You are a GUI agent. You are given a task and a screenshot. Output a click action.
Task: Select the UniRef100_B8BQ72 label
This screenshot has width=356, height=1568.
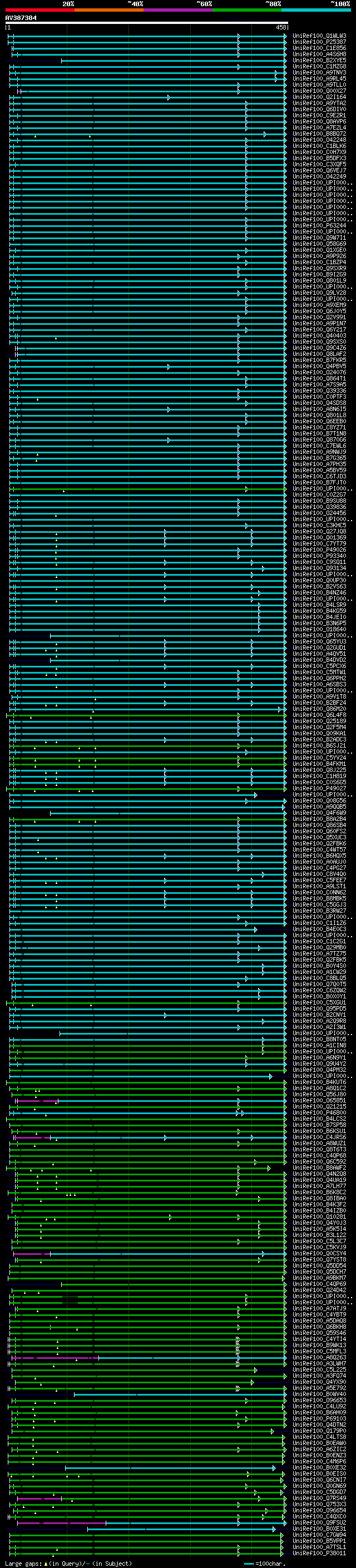pos(319,134)
